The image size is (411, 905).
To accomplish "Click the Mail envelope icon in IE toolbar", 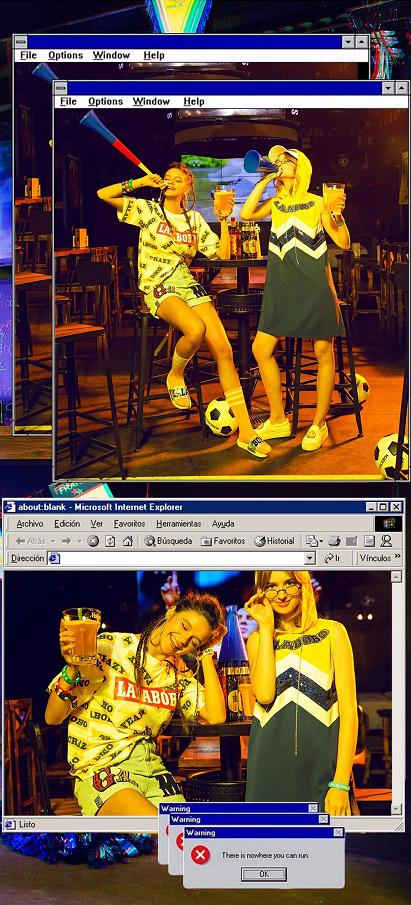I will tap(312, 541).
